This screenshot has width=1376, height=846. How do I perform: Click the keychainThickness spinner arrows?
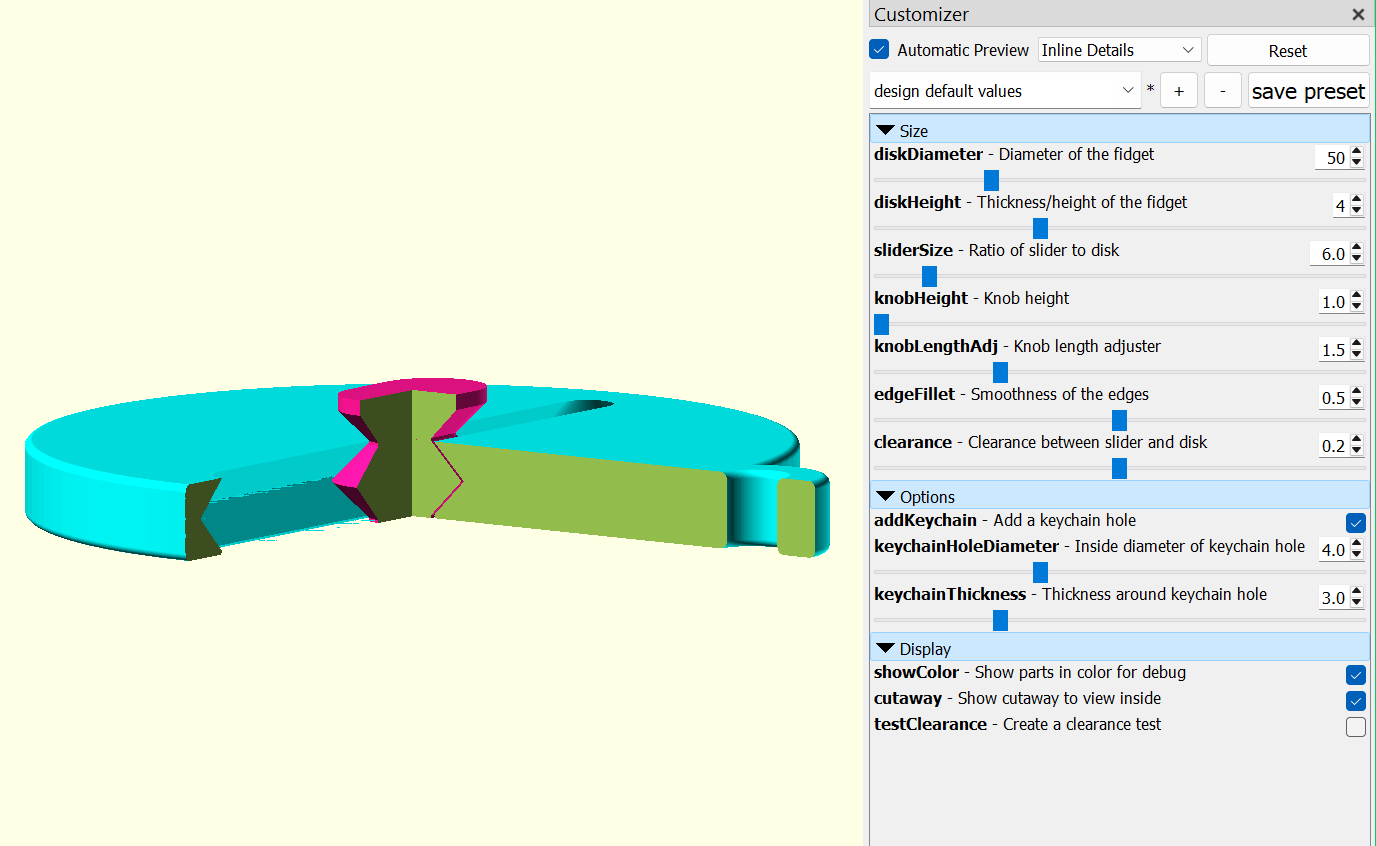1357,598
